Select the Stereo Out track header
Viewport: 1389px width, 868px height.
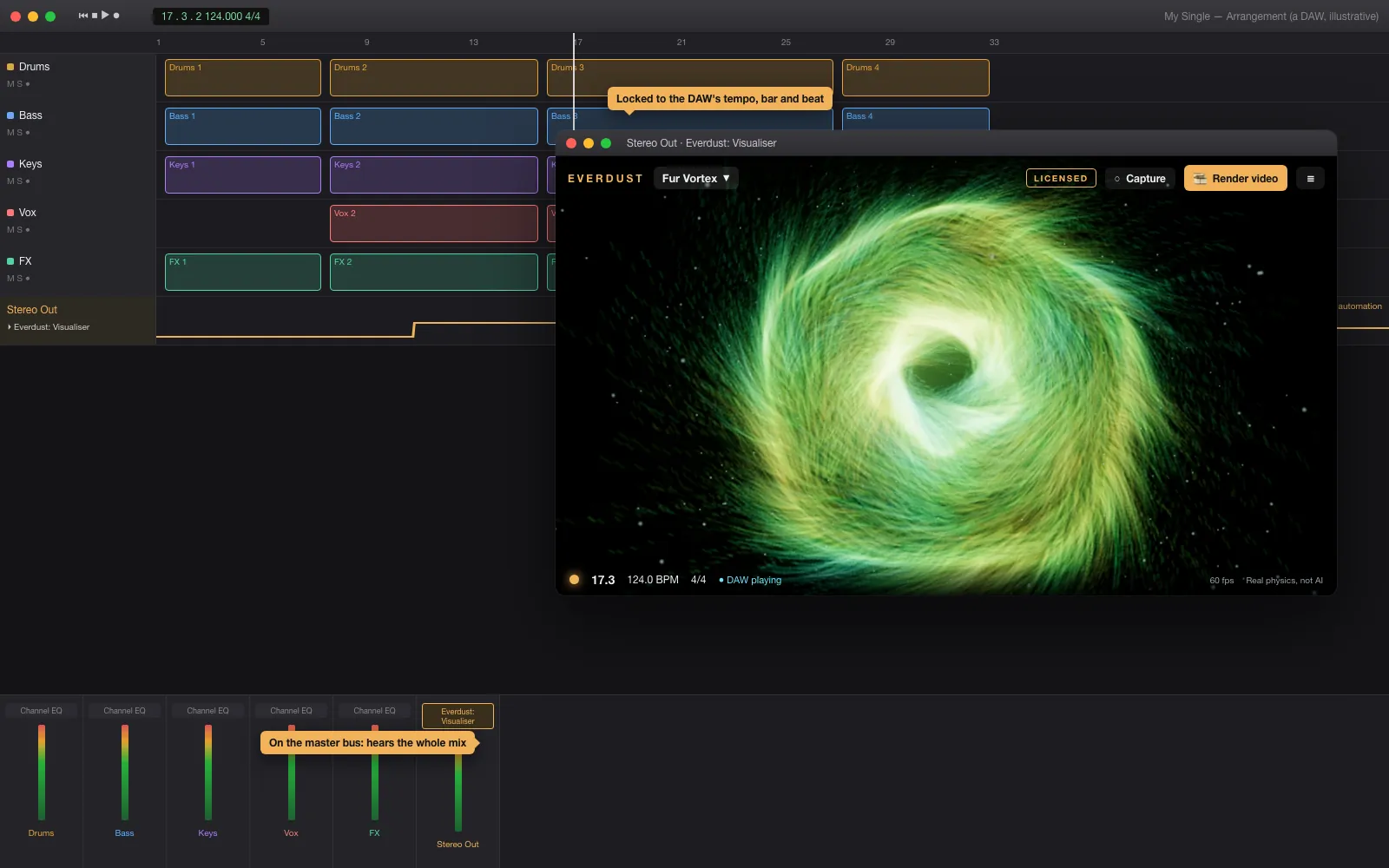coord(78,321)
